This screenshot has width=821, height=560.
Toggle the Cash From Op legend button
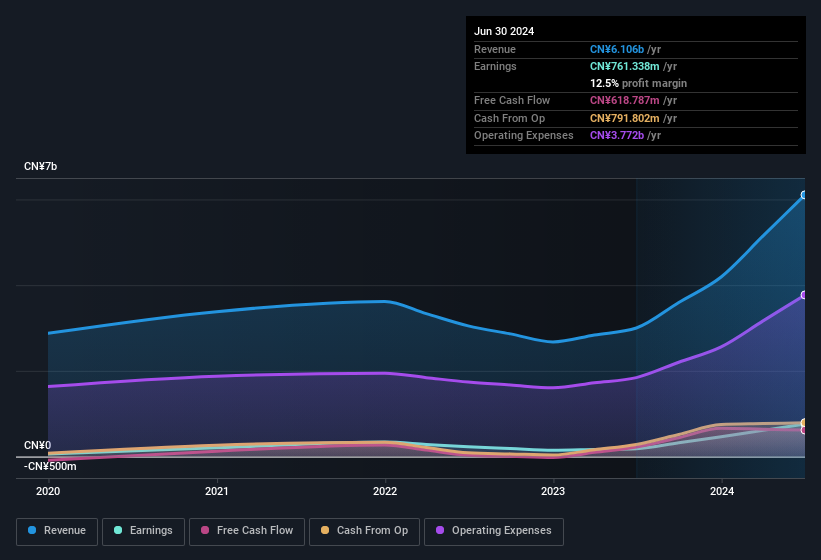(x=364, y=531)
